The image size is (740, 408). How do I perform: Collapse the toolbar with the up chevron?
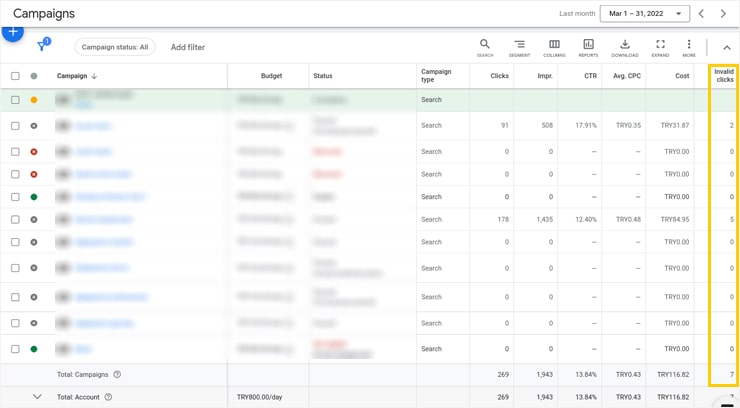point(727,47)
